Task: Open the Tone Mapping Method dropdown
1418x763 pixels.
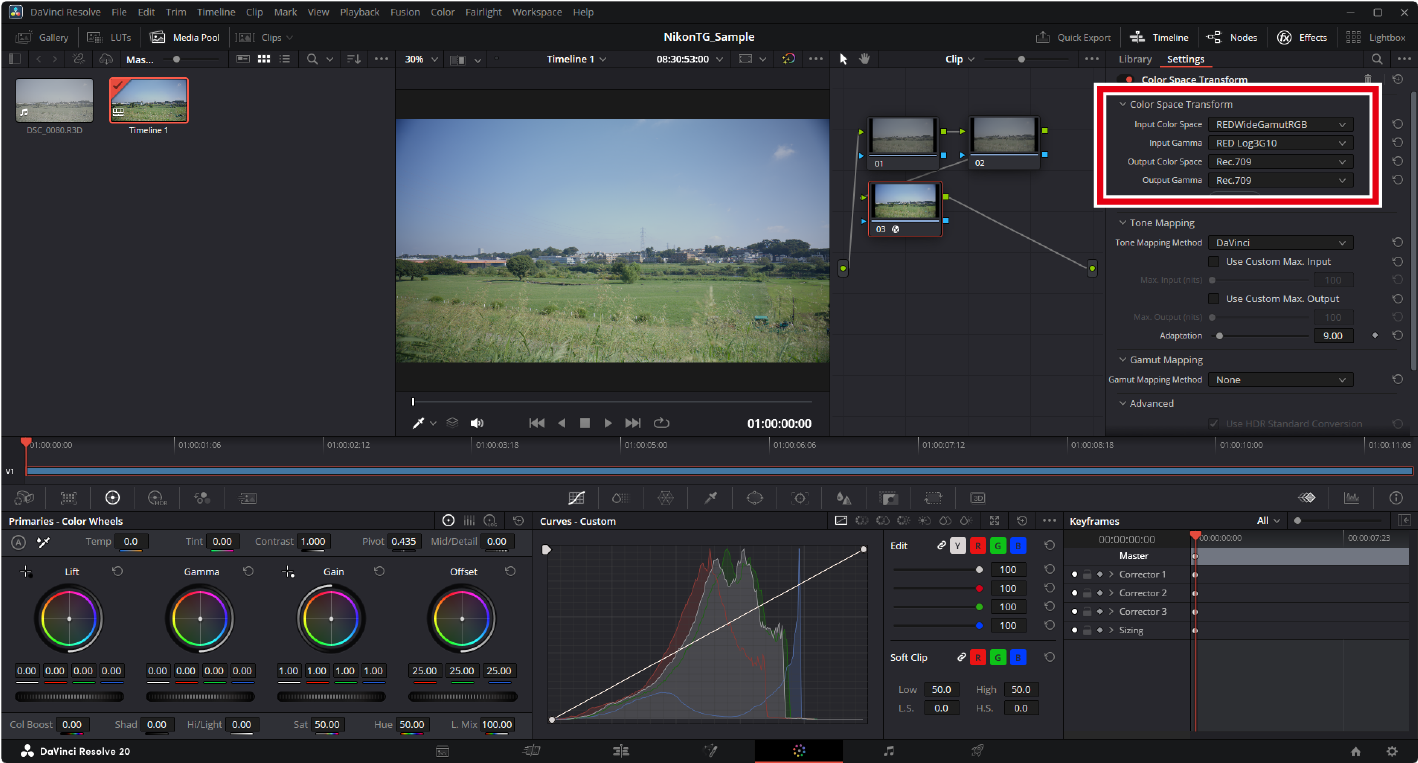Action: pos(1279,243)
